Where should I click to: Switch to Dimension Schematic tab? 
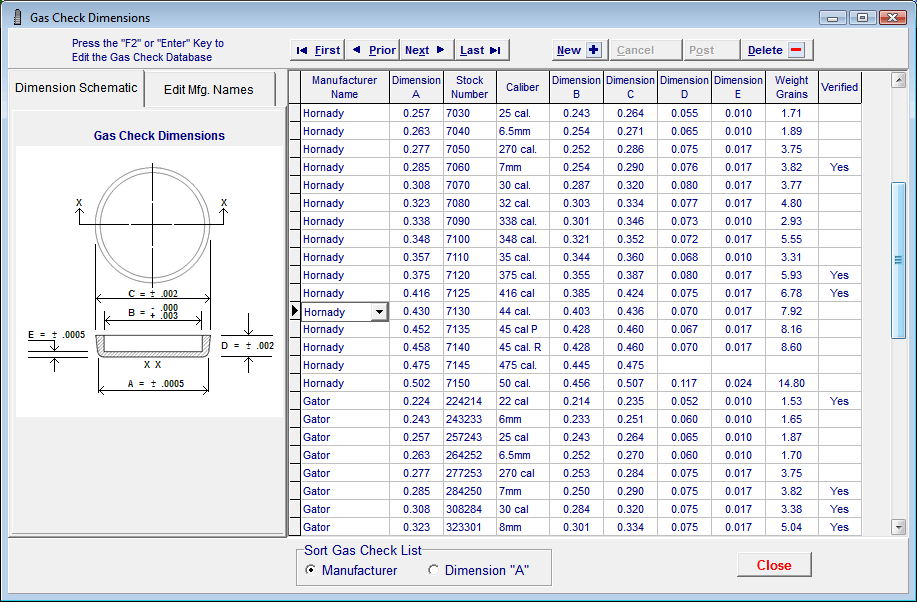[x=76, y=88]
